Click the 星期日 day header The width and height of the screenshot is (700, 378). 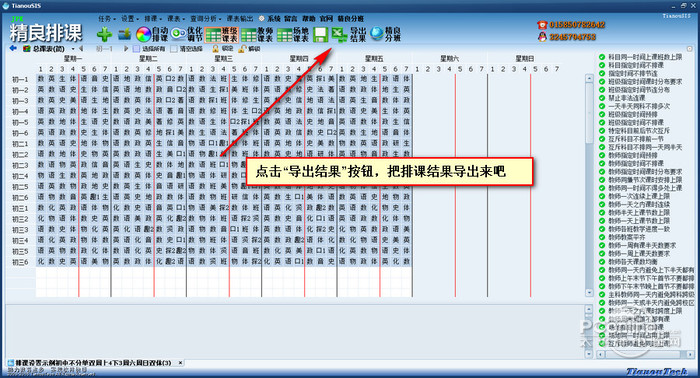tap(525, 58)
